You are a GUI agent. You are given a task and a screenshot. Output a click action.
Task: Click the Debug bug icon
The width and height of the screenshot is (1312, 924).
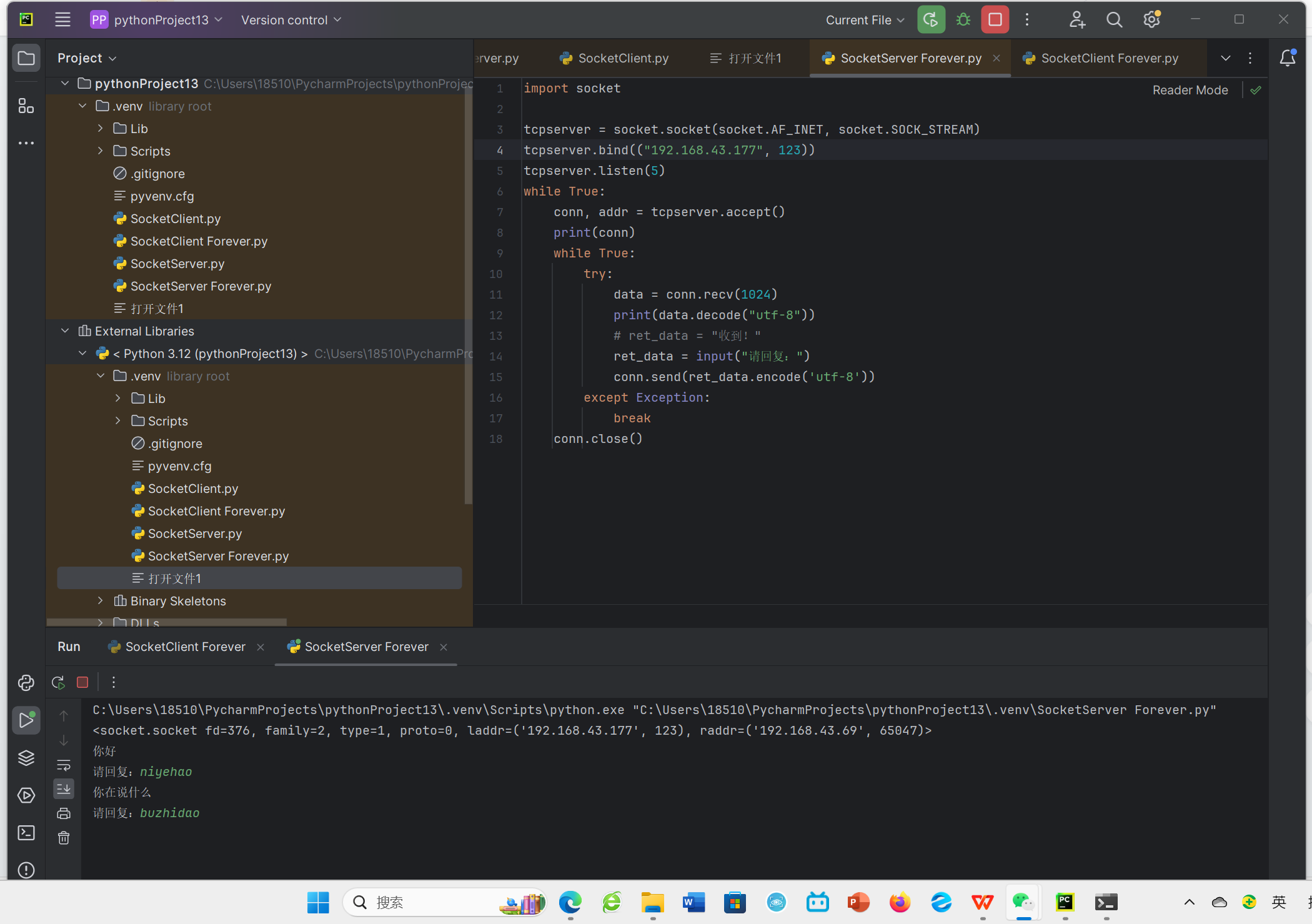tap(963, 19)
